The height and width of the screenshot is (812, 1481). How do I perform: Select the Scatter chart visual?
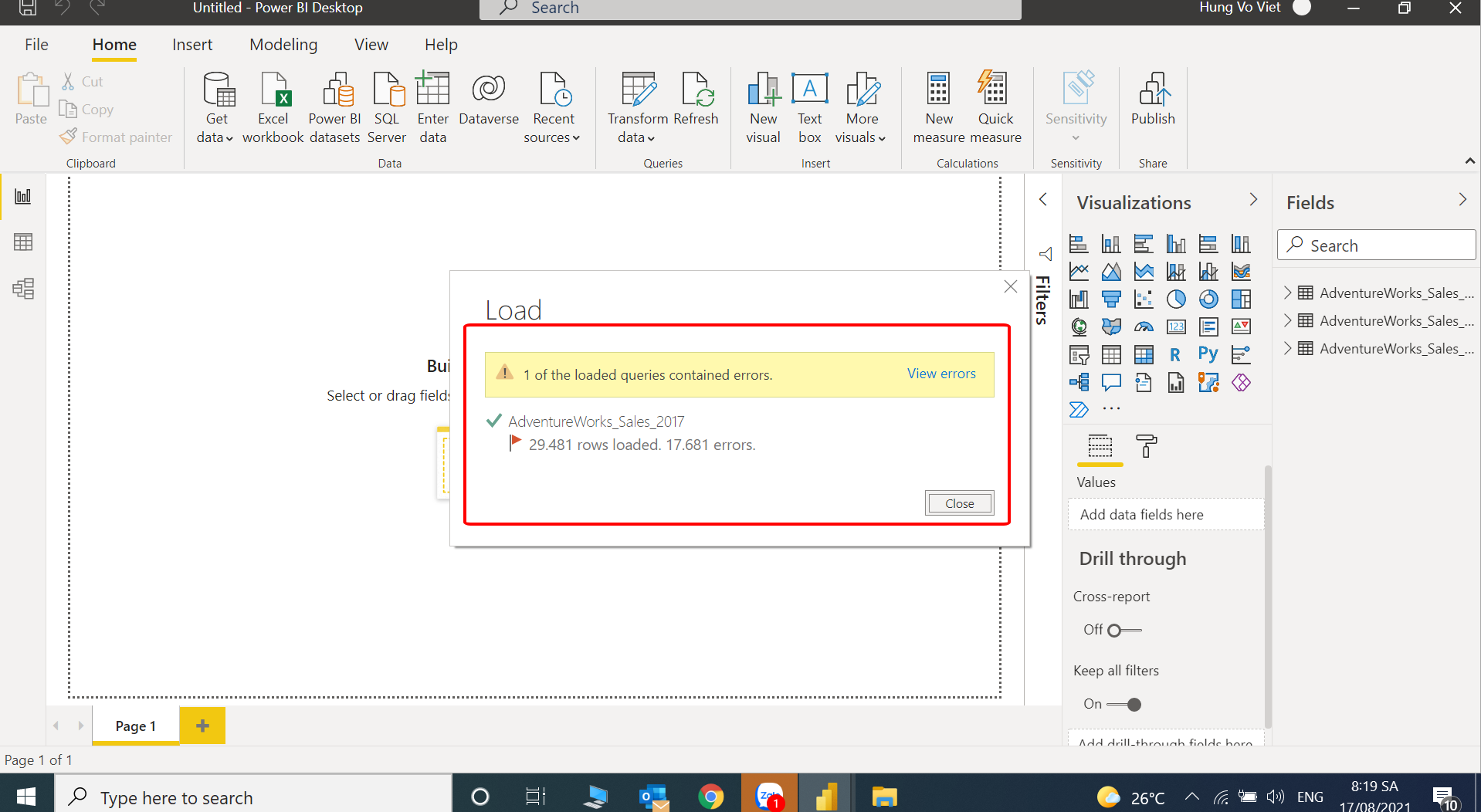pos(1144,299)
